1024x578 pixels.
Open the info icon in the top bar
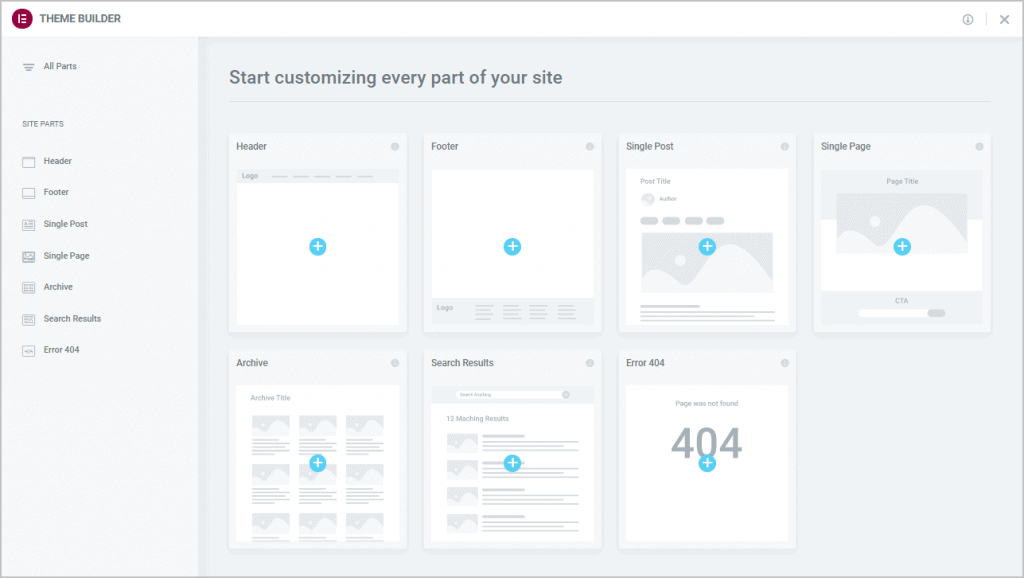[966, 18]
